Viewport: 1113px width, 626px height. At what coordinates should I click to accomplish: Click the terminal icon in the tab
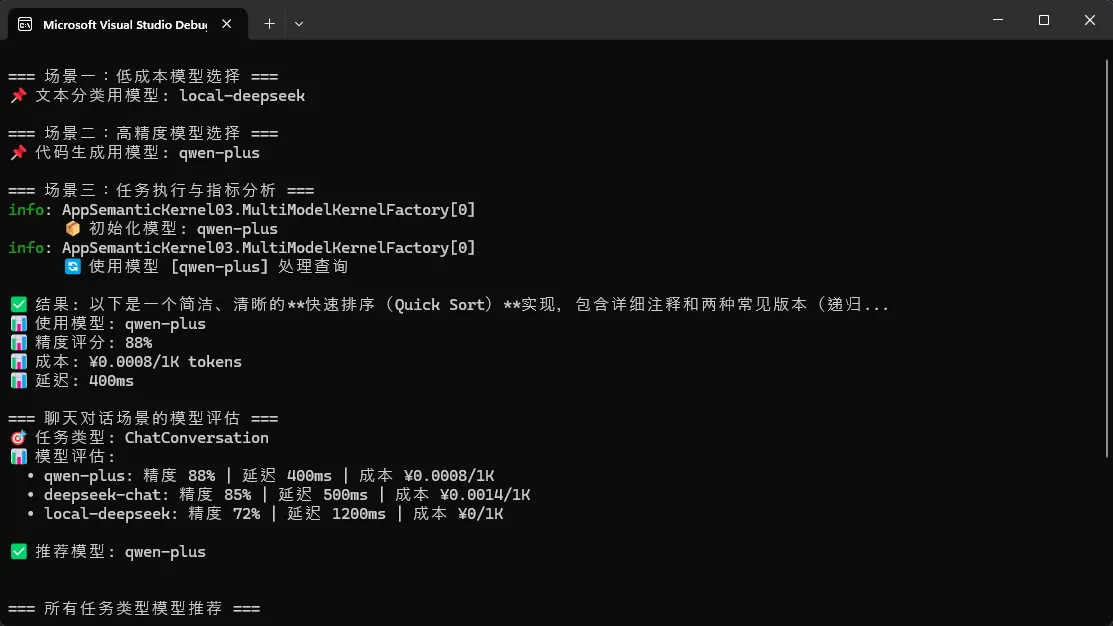(25, 24)
